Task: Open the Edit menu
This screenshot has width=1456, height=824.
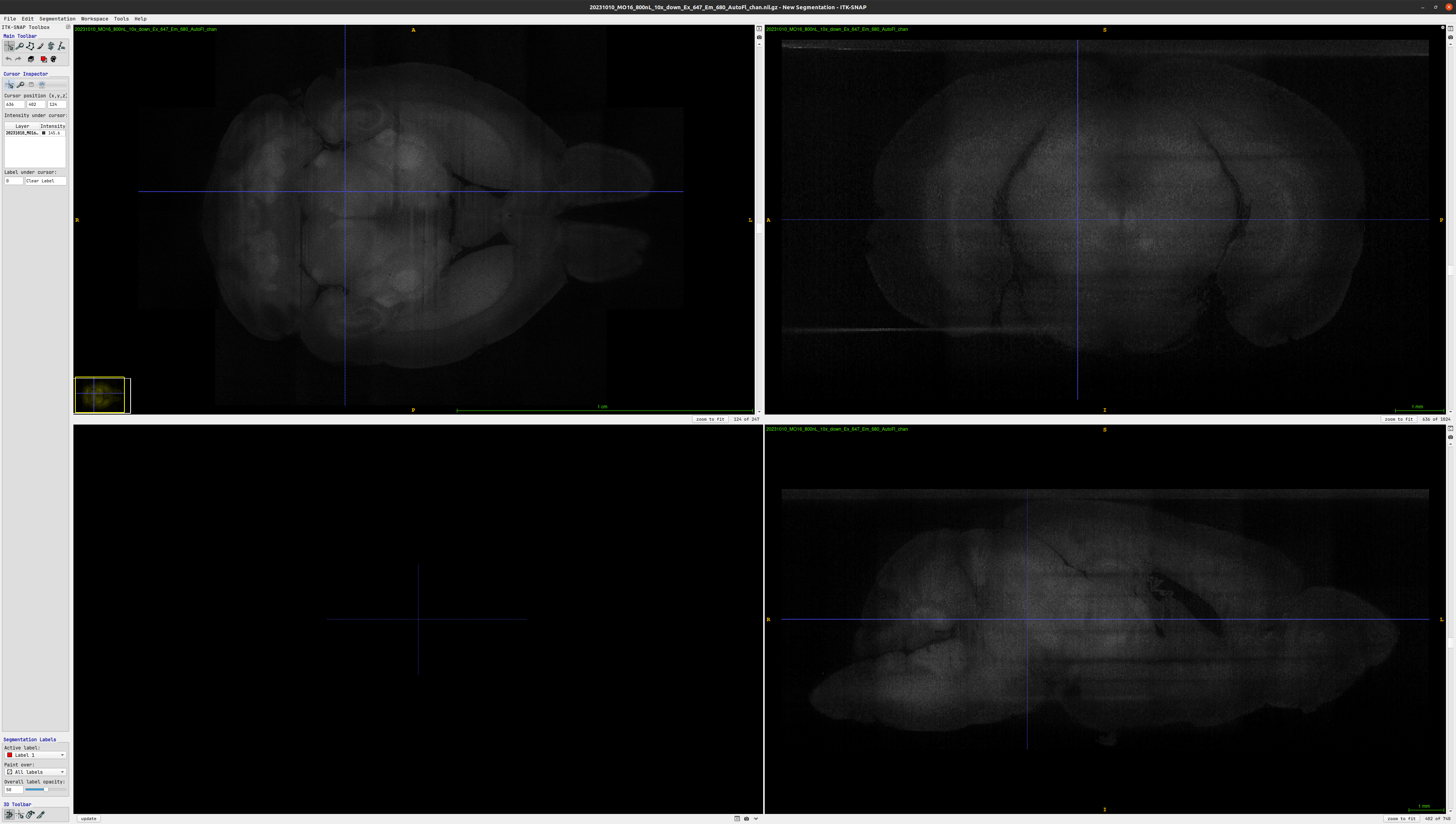Action: coord(27,19)
